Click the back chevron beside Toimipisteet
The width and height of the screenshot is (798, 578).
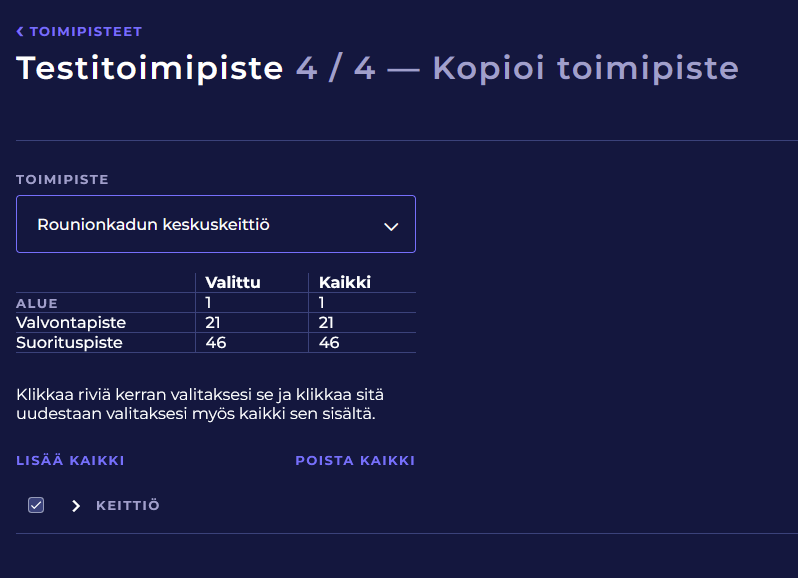coord(20,32)
